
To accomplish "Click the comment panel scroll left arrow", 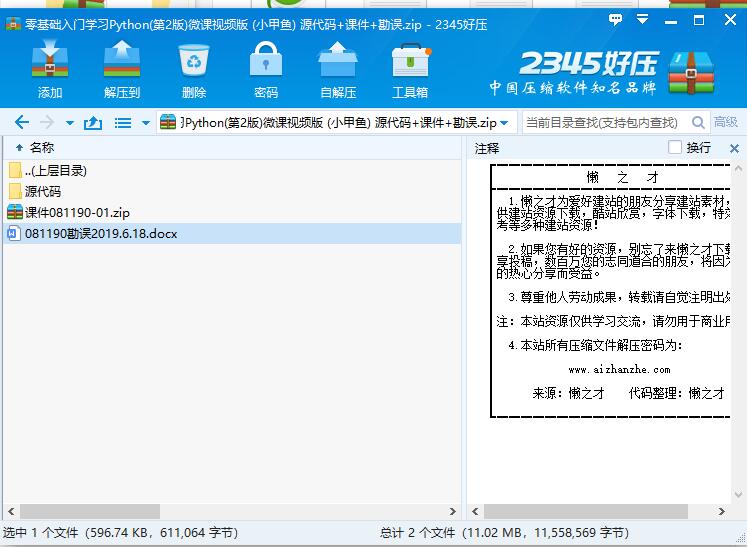I will tap(475, 511).
